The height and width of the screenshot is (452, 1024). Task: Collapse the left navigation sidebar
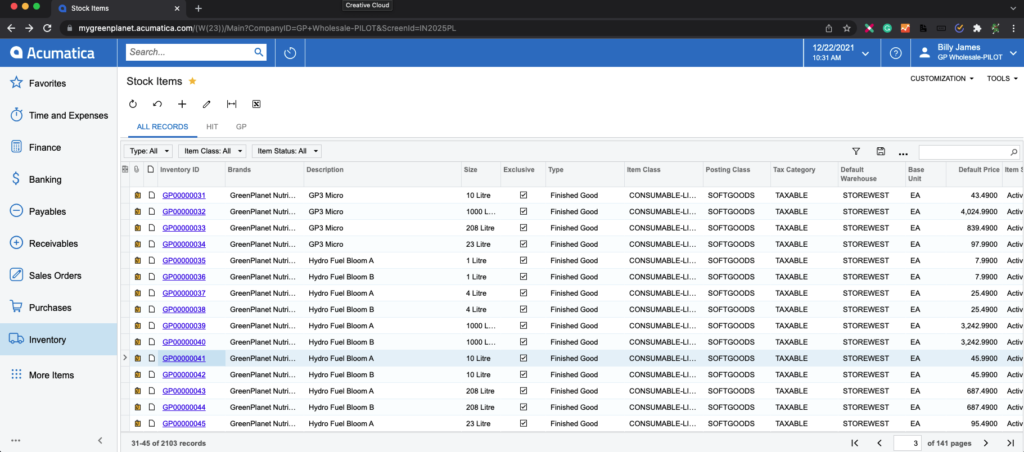[100, 440]
